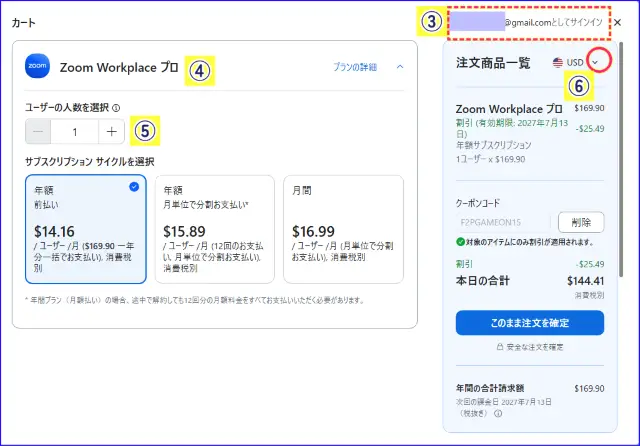This screenshot has height=446, width=640.
Task: Select the 月間 $16.99 plan card
Action: point(343,229)
